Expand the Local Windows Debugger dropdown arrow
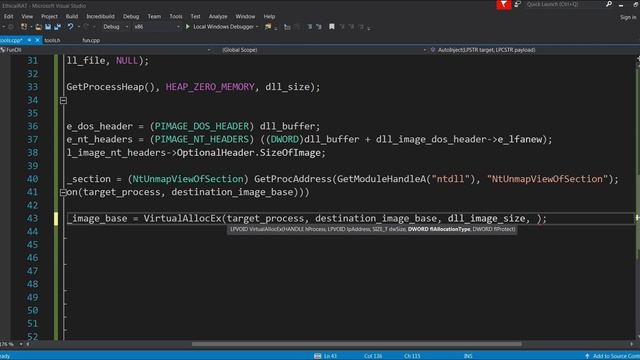The height and width of the screenshot is (360, 640). [x=257, y=27]
